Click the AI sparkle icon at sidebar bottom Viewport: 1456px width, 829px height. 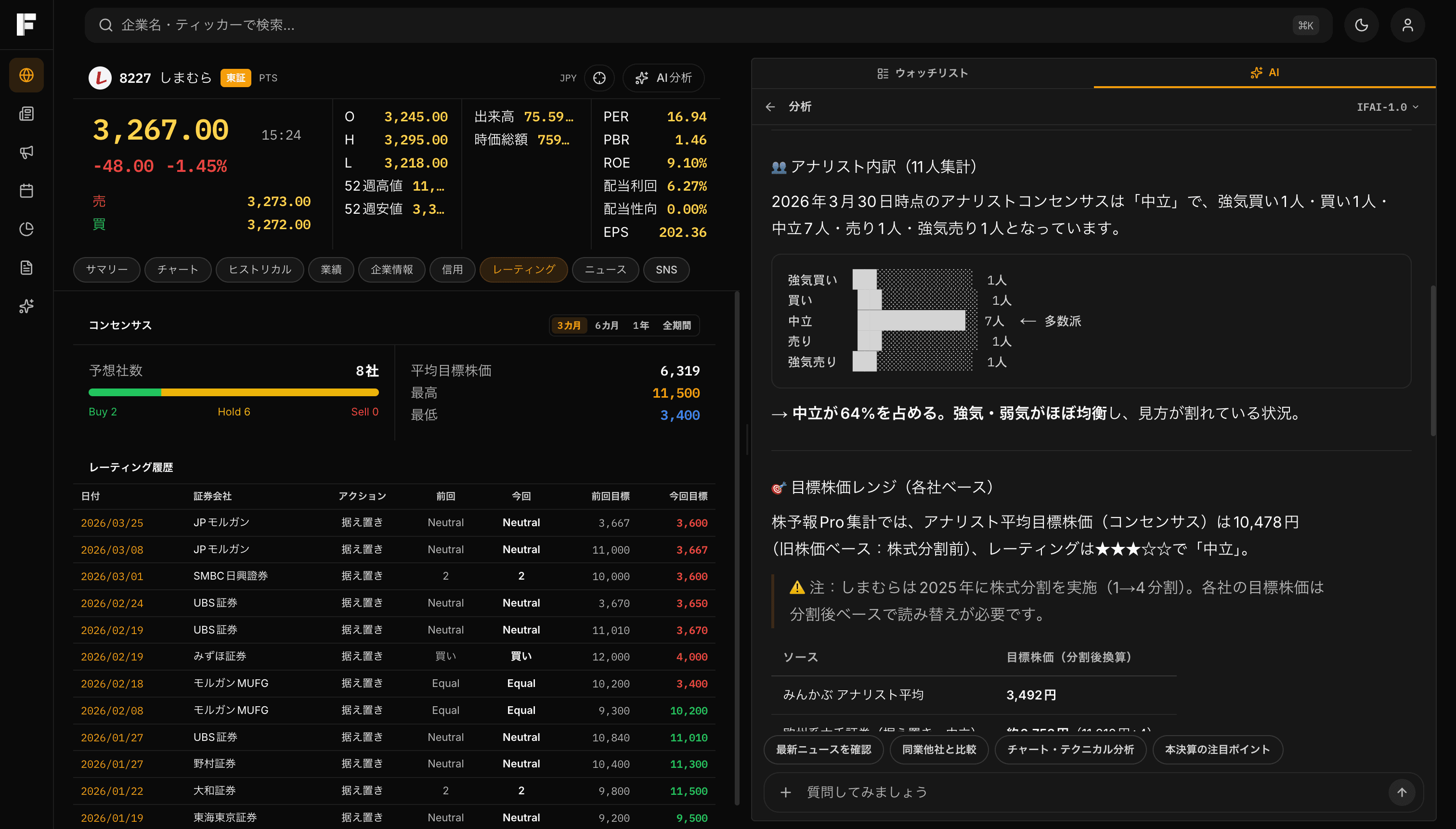(x=26, y=306)
